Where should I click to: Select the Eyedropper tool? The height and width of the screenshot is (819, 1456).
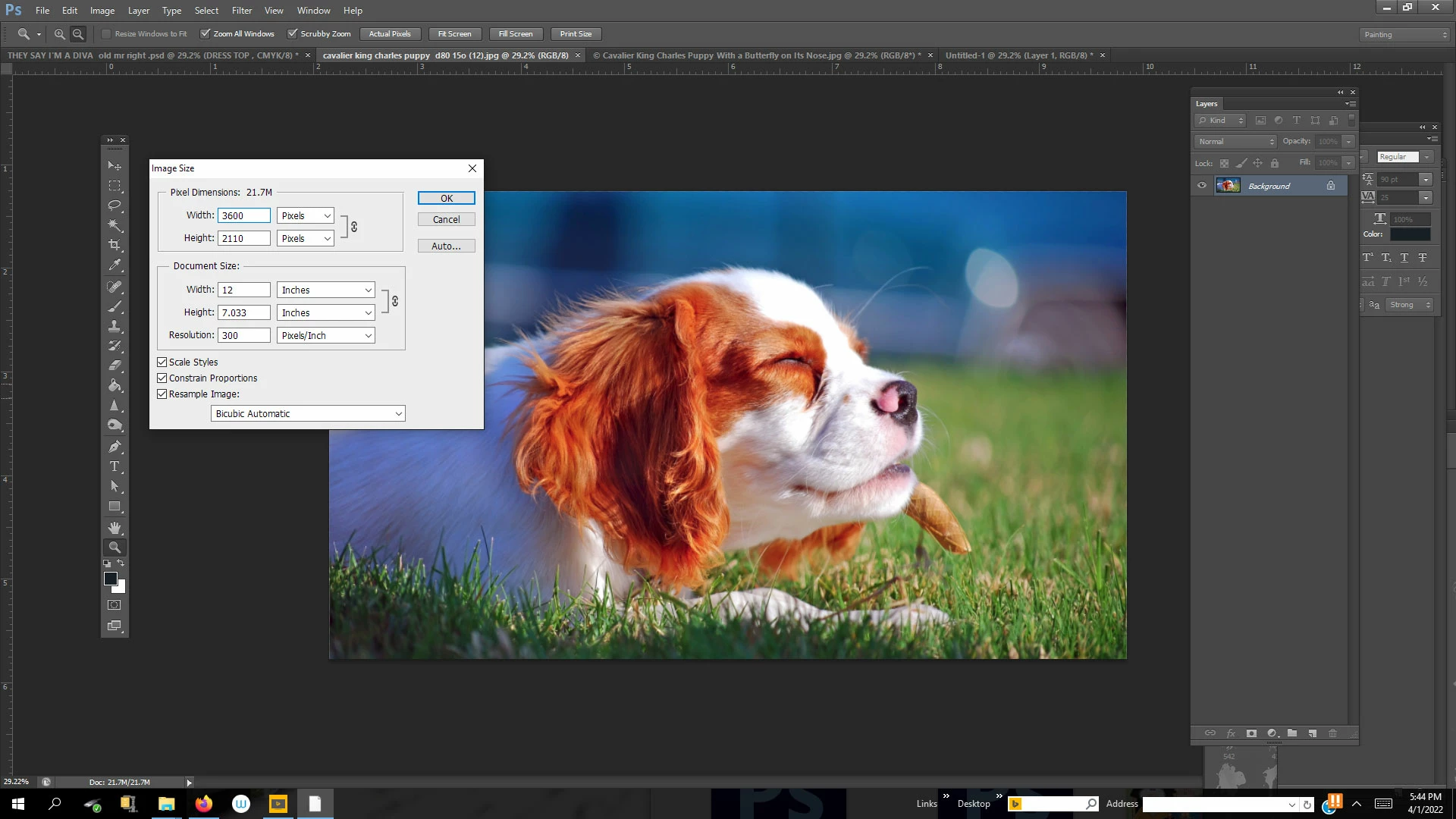[x=115, y=265]
